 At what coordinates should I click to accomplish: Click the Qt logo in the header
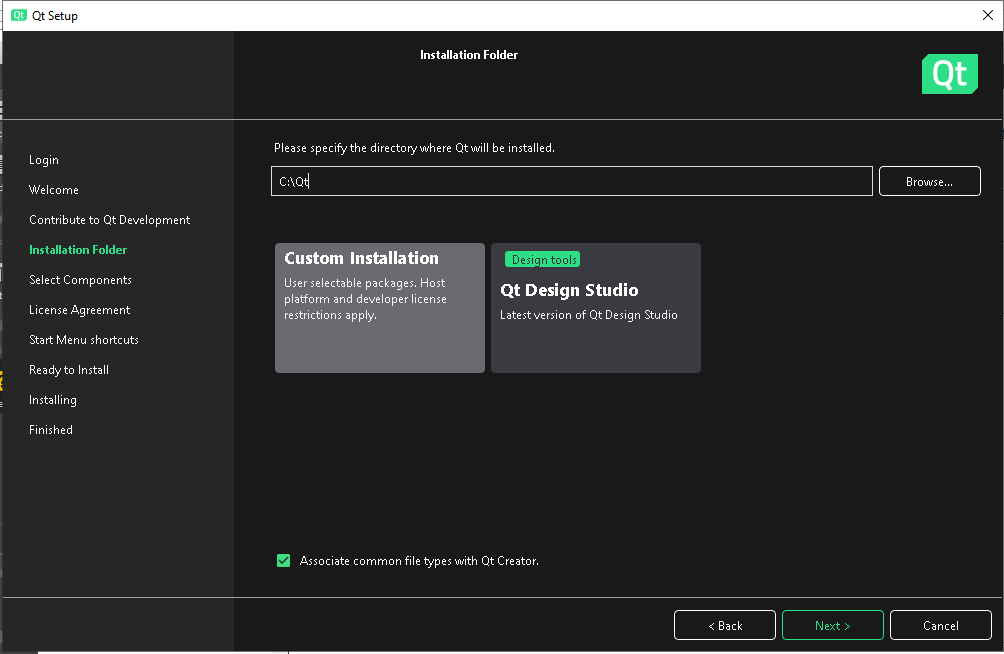tap(950, 74)
